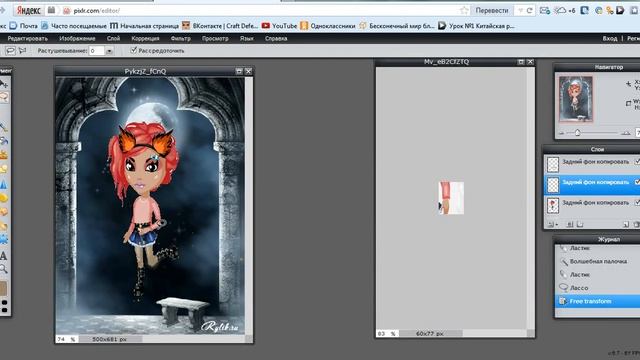Reload the page with the browser refresh icon
This screenshot has width=640, height=360.
click(x=529, y=11)
